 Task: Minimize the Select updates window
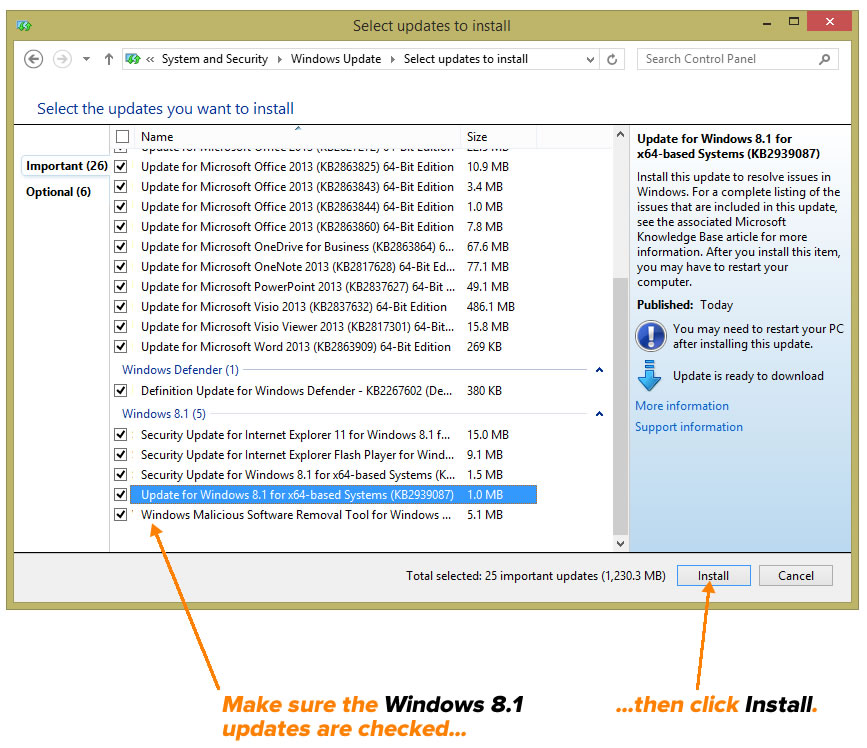coord(767,23)
